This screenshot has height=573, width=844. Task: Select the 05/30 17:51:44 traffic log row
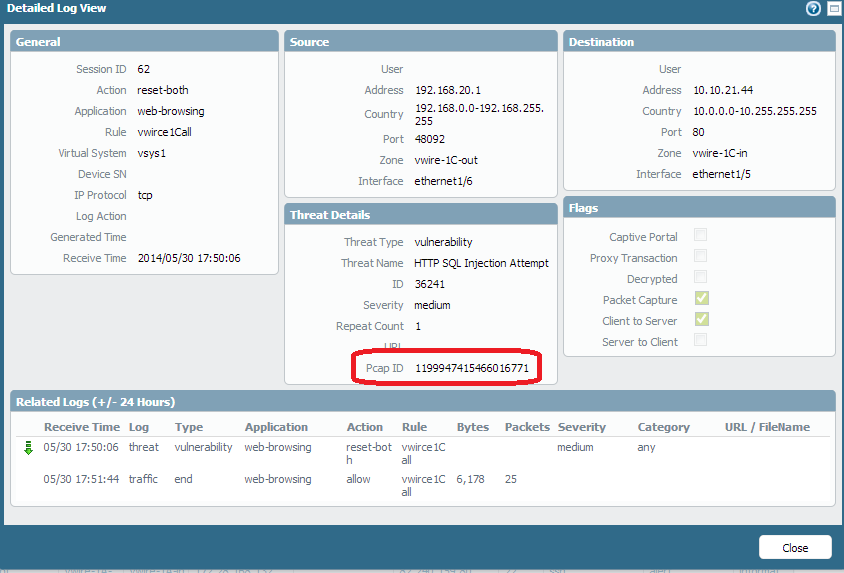(x=423, y=485)
